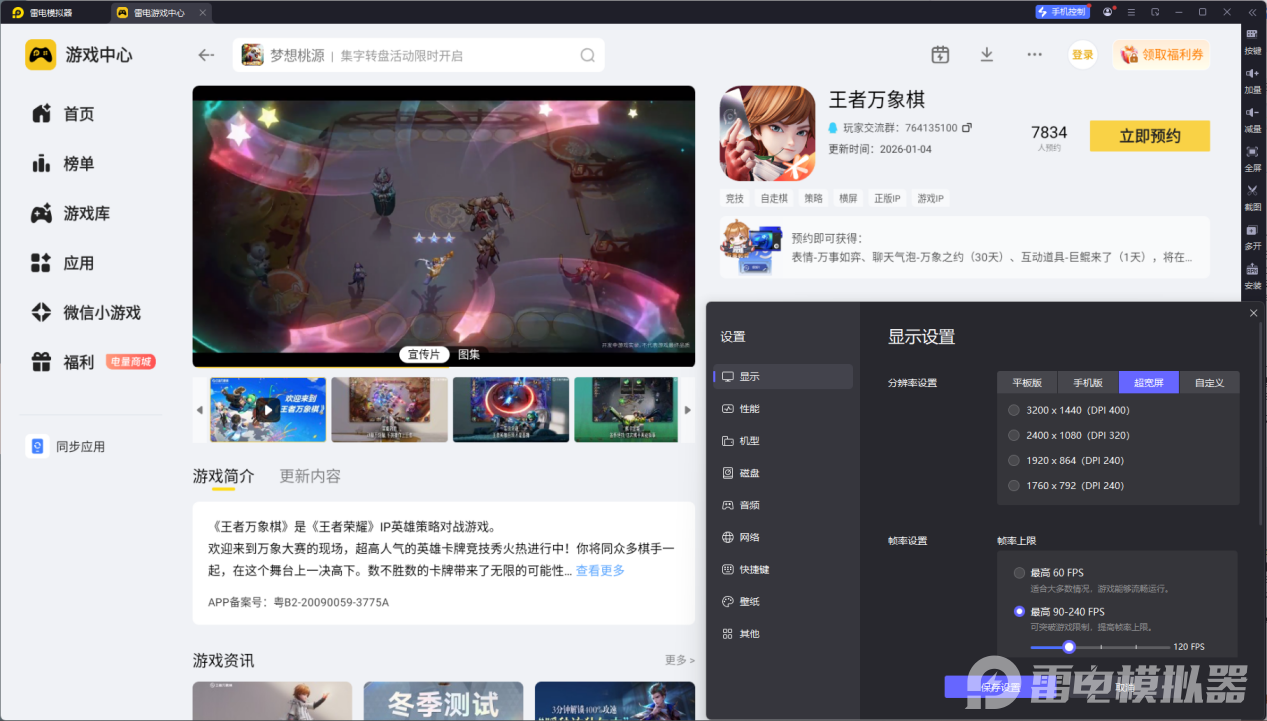Select the 3200 x 1440 resolution option

(x=1069, y=410)
